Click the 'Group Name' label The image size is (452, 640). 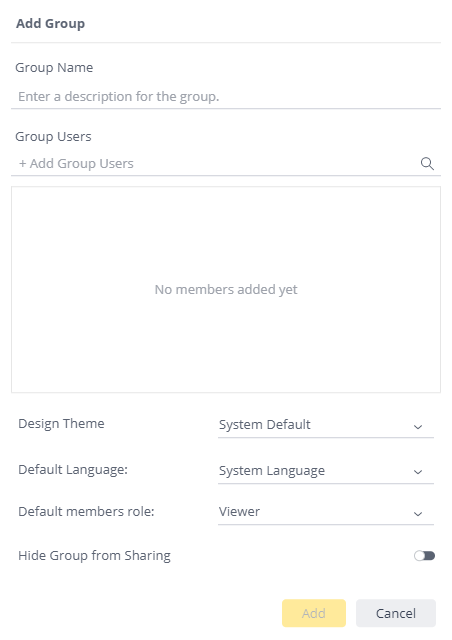coord(54,68)
